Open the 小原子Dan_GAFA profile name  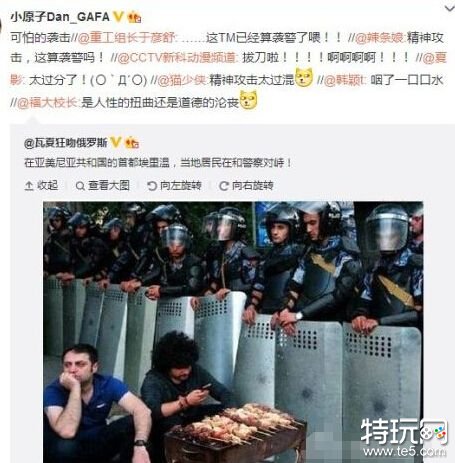point(60,17)
